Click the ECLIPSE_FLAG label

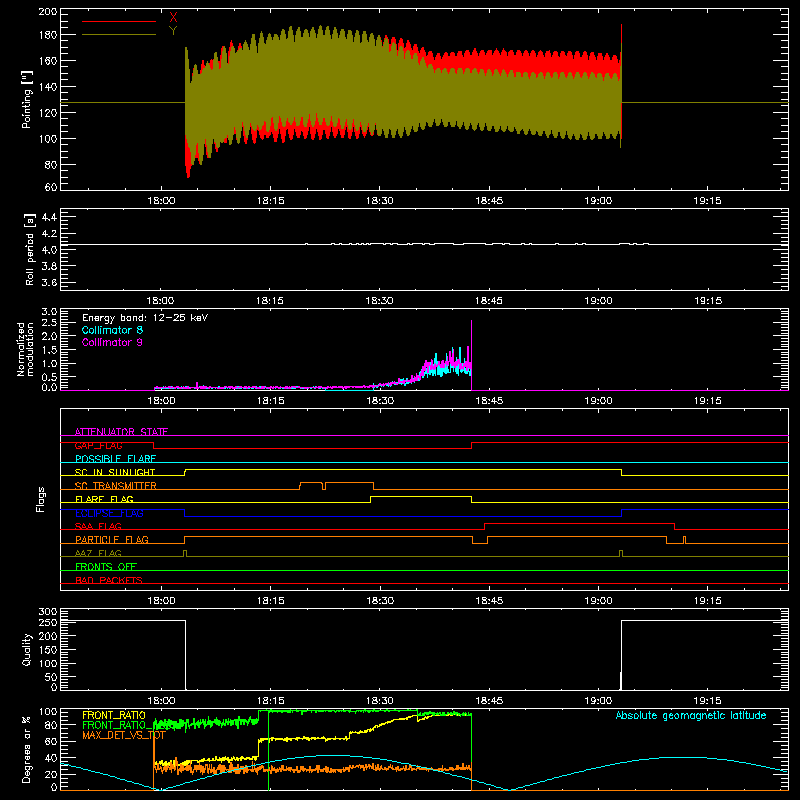click(109, 513)
